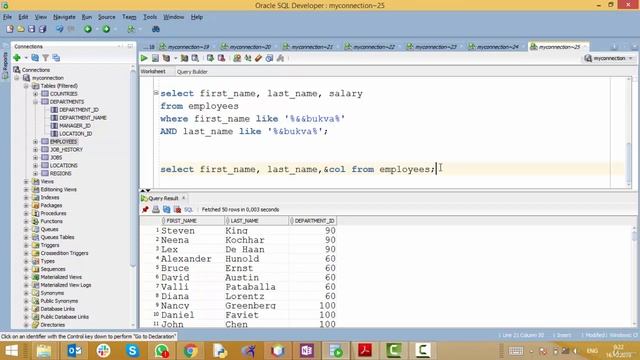Image resolution: width=640 pixels, height=360 pixels.
Task: Click the red Delete row icon in Query Result
Action: [x=178, y=209]
